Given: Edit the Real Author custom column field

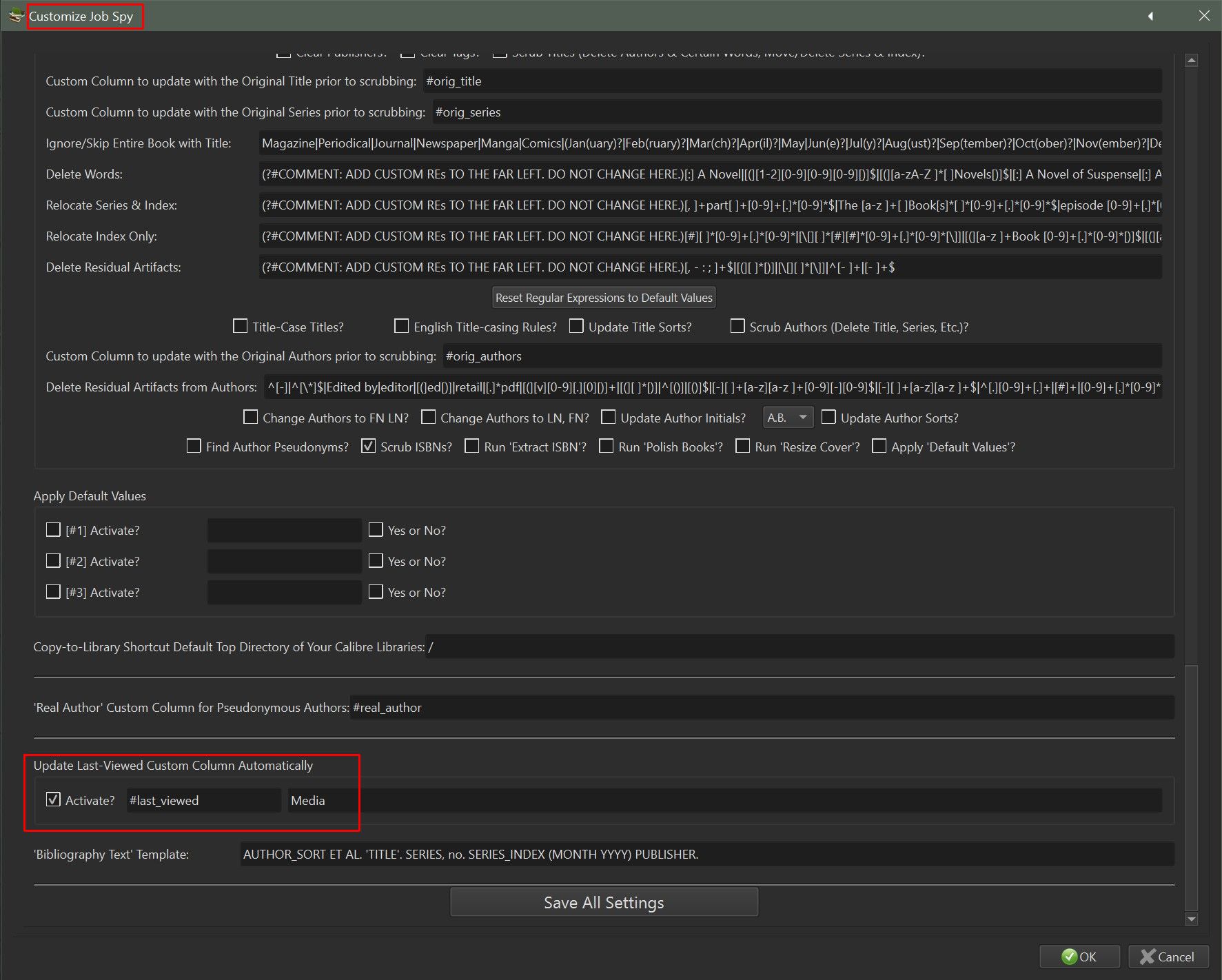Looking at the screenshot, I should point(762,707).
